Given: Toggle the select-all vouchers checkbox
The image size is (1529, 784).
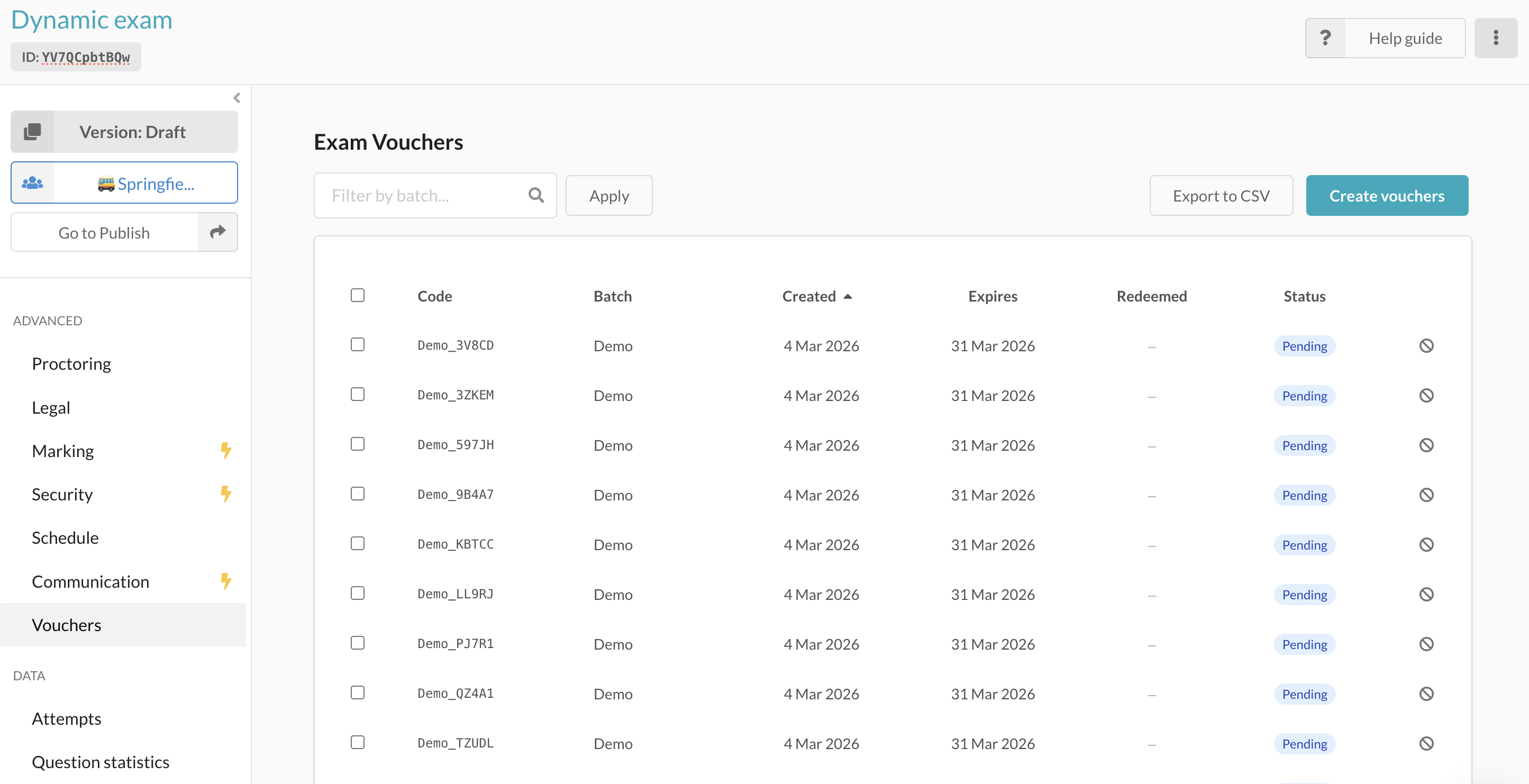Looking at the screenshot, I should [357, 295].
